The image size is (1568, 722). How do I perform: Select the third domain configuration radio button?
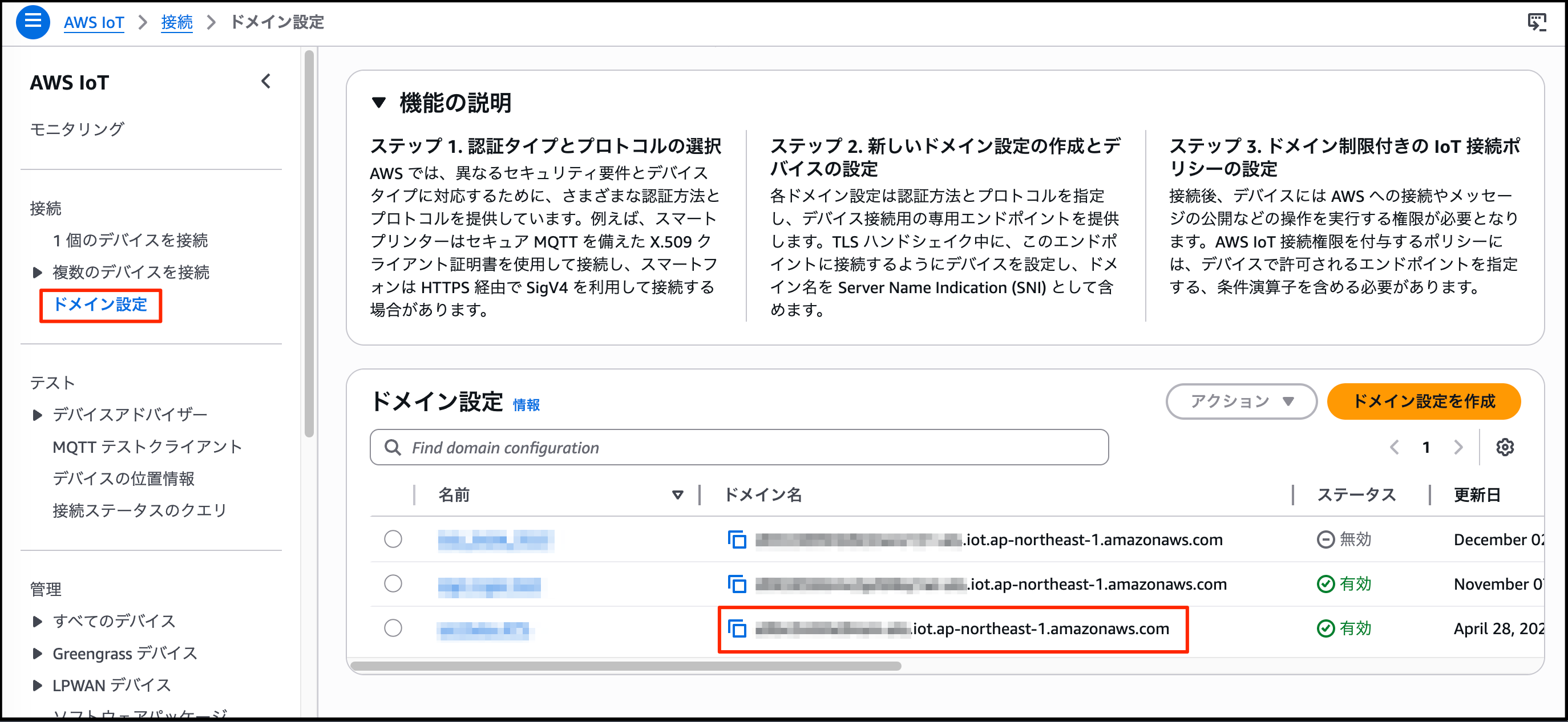click(x=393, y=628)
